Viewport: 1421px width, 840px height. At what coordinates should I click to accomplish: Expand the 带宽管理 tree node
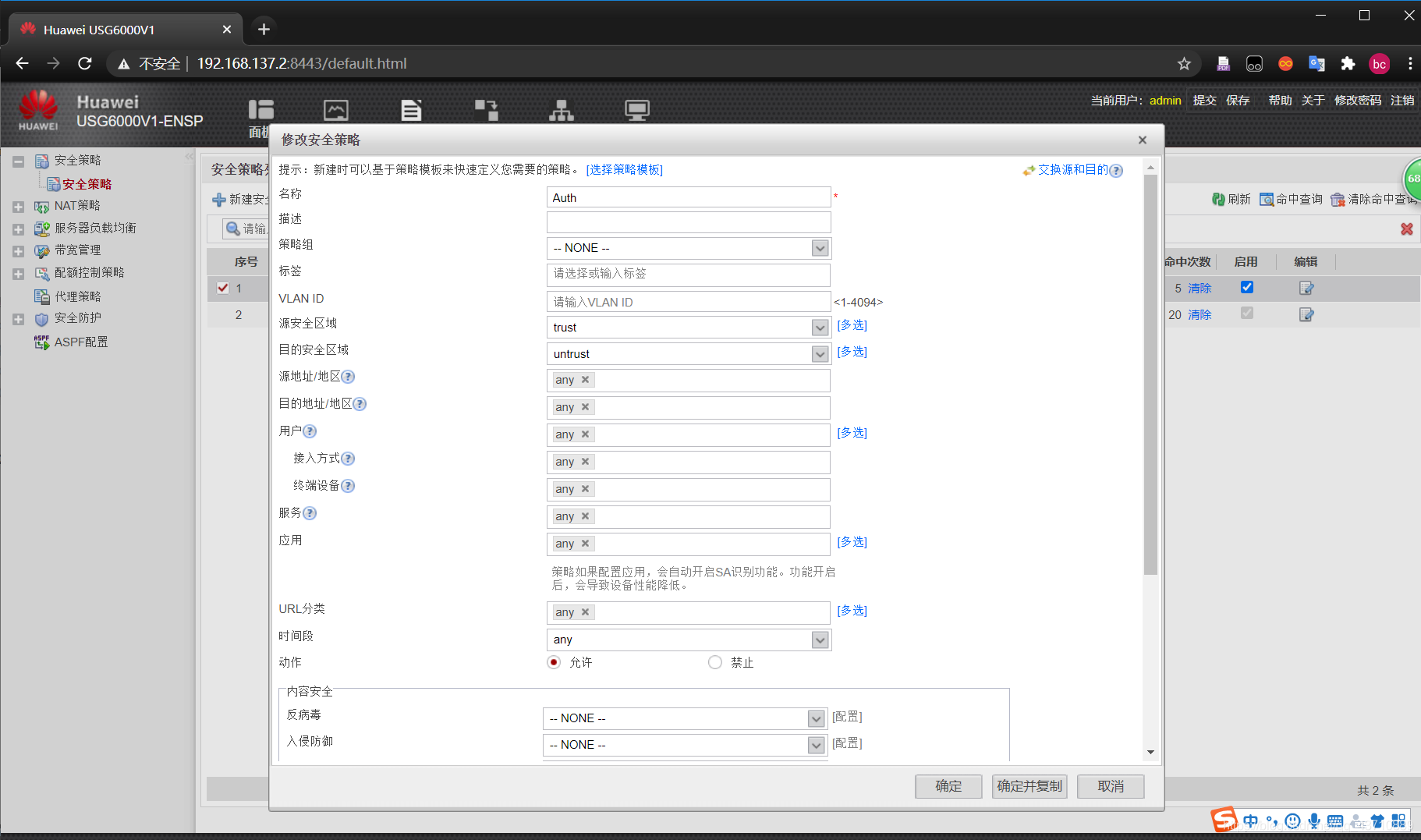18,251
